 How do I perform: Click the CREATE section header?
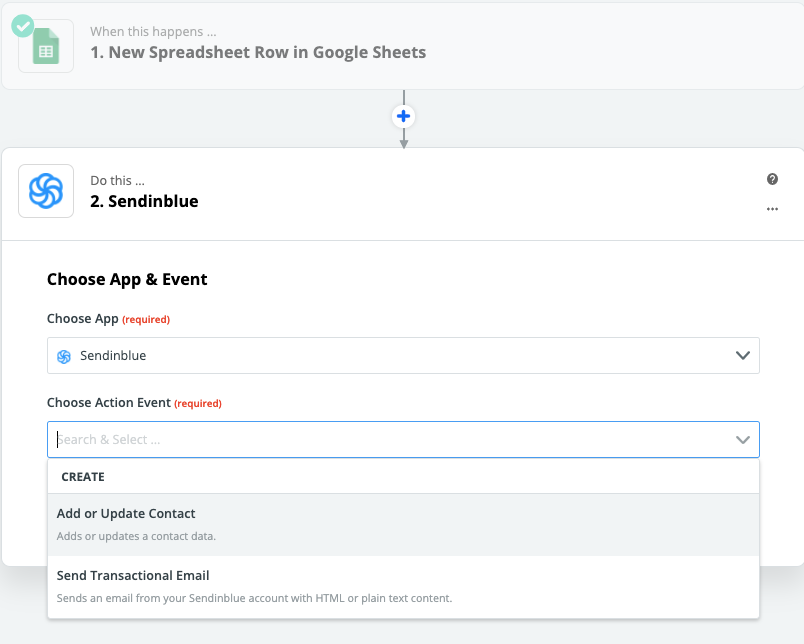(x=83, y=477)
